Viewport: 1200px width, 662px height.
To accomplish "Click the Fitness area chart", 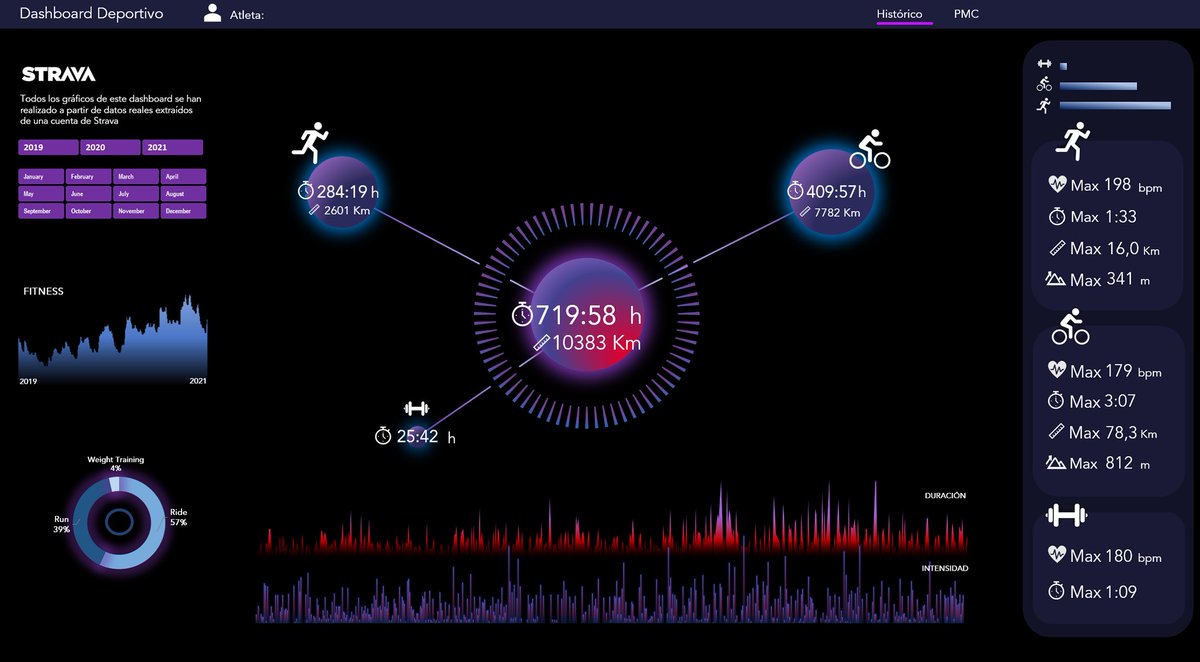I will (113, 340).
